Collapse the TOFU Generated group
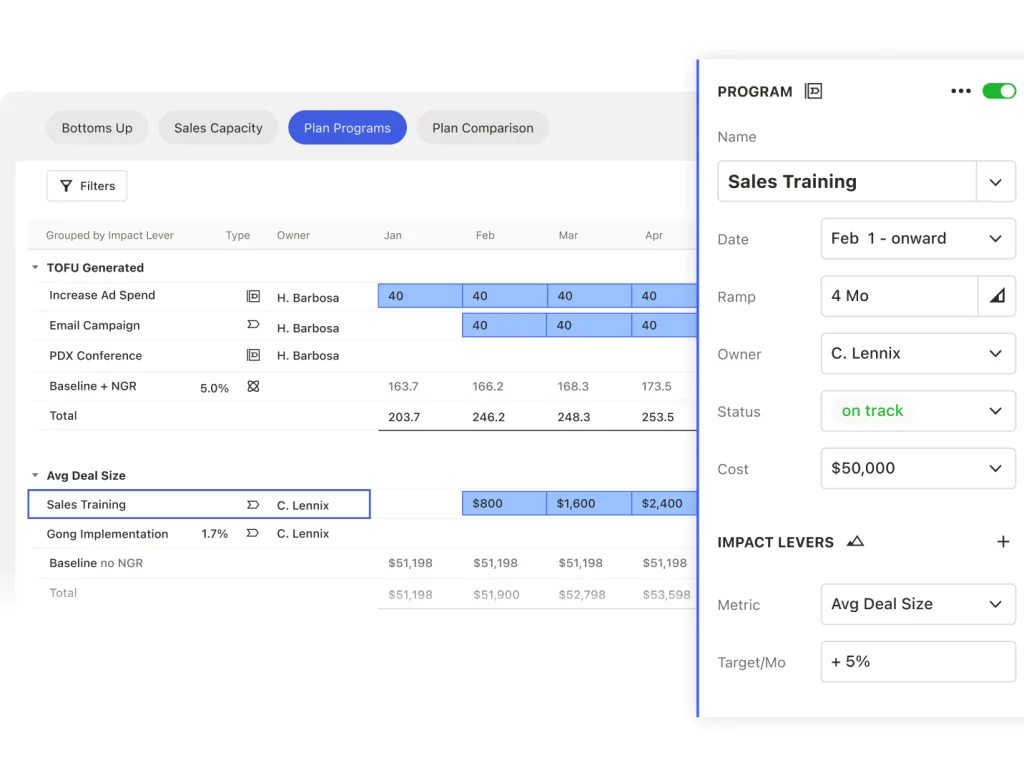The image size is (1024, 770). (35, 267)
